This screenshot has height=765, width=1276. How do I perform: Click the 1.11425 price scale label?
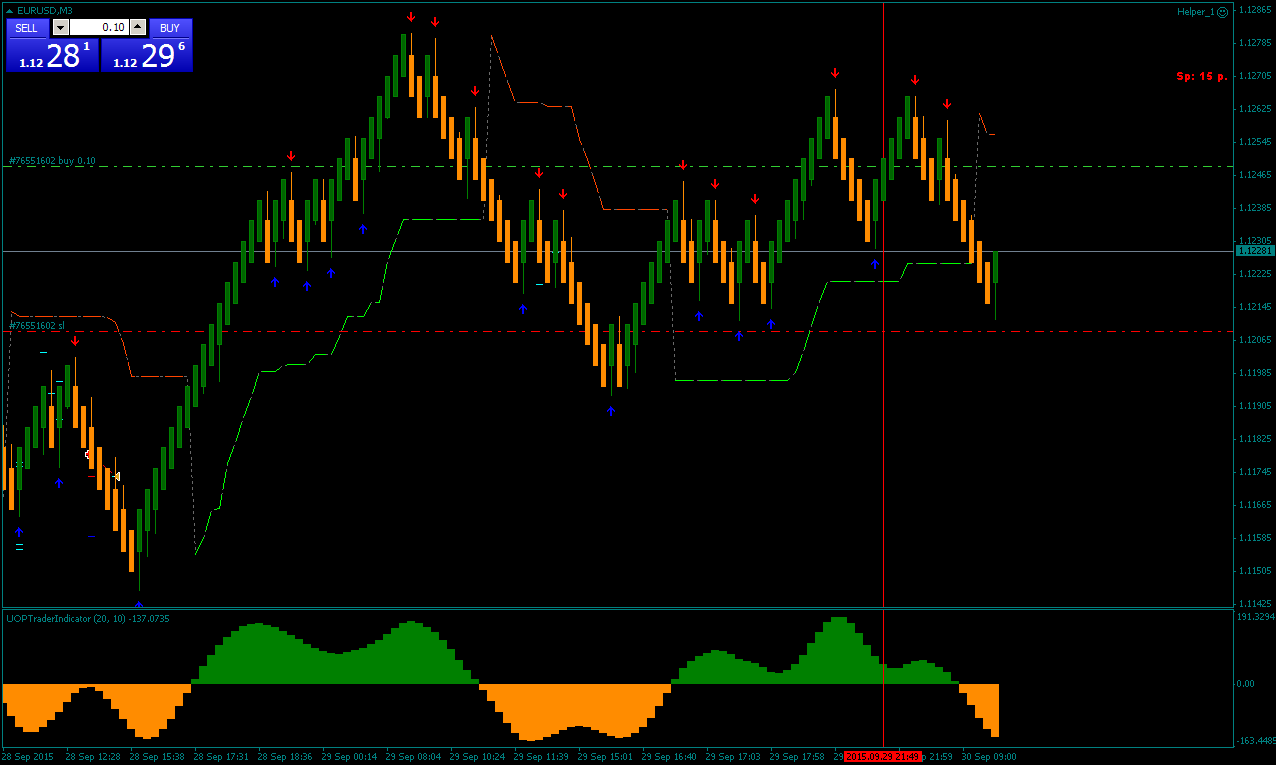click(x=1256, y=604)
